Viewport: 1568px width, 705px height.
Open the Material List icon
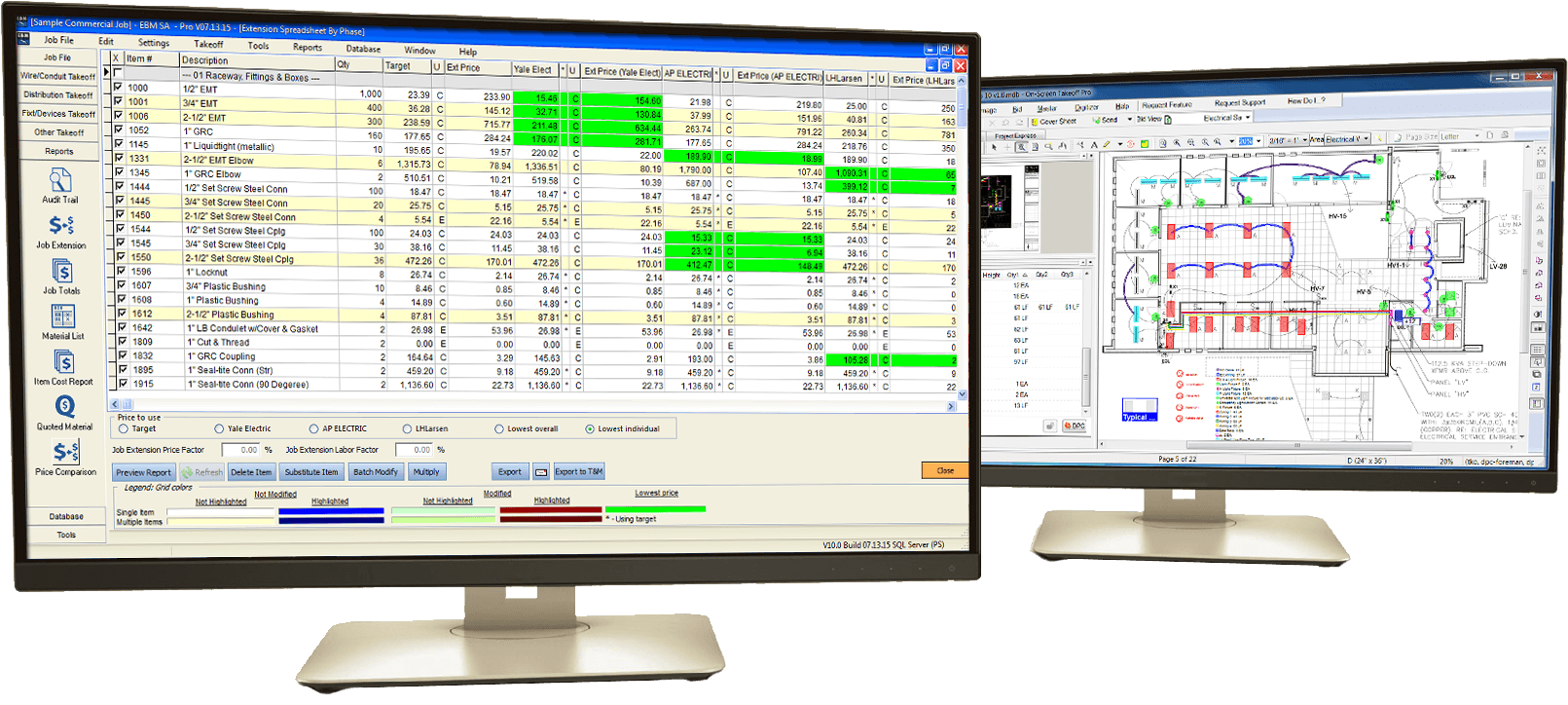62,317
